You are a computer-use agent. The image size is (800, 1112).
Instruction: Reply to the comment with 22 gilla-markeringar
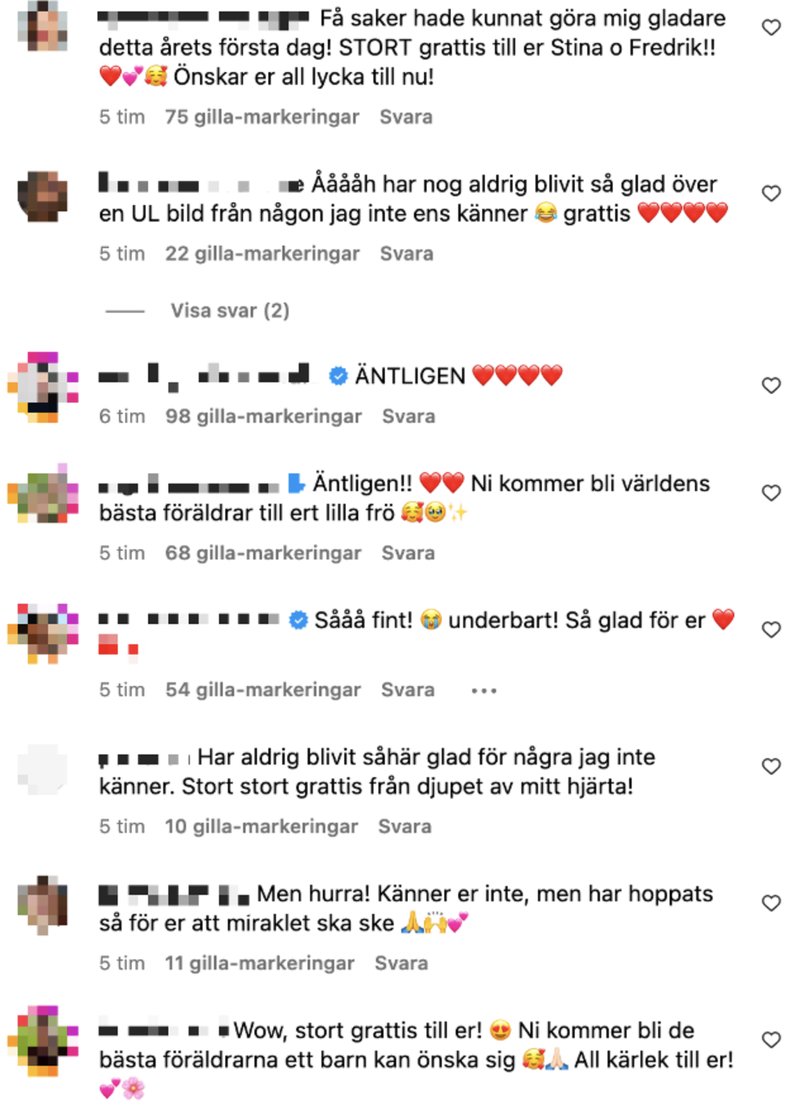[x=406, y=254]
